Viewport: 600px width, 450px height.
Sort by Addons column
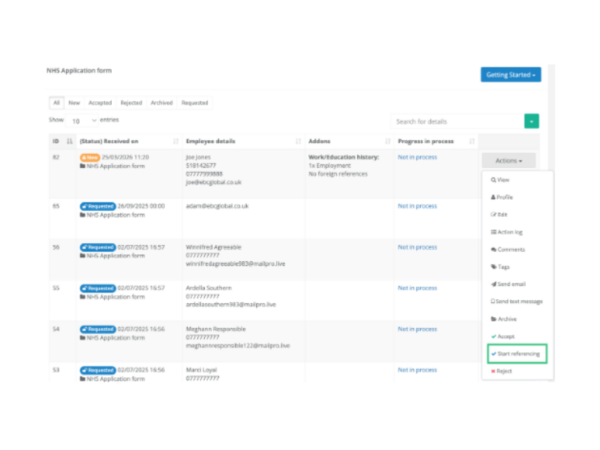point(349,141)
